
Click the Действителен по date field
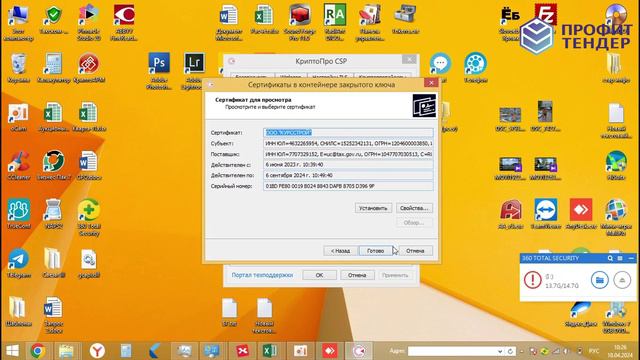[348, 176]
